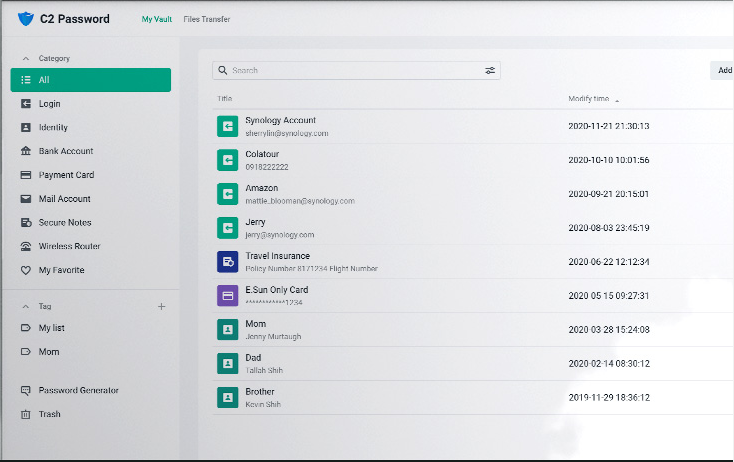The image size is (734, 462).
Task: Focus the Search input field
Action: pos(356,70)
